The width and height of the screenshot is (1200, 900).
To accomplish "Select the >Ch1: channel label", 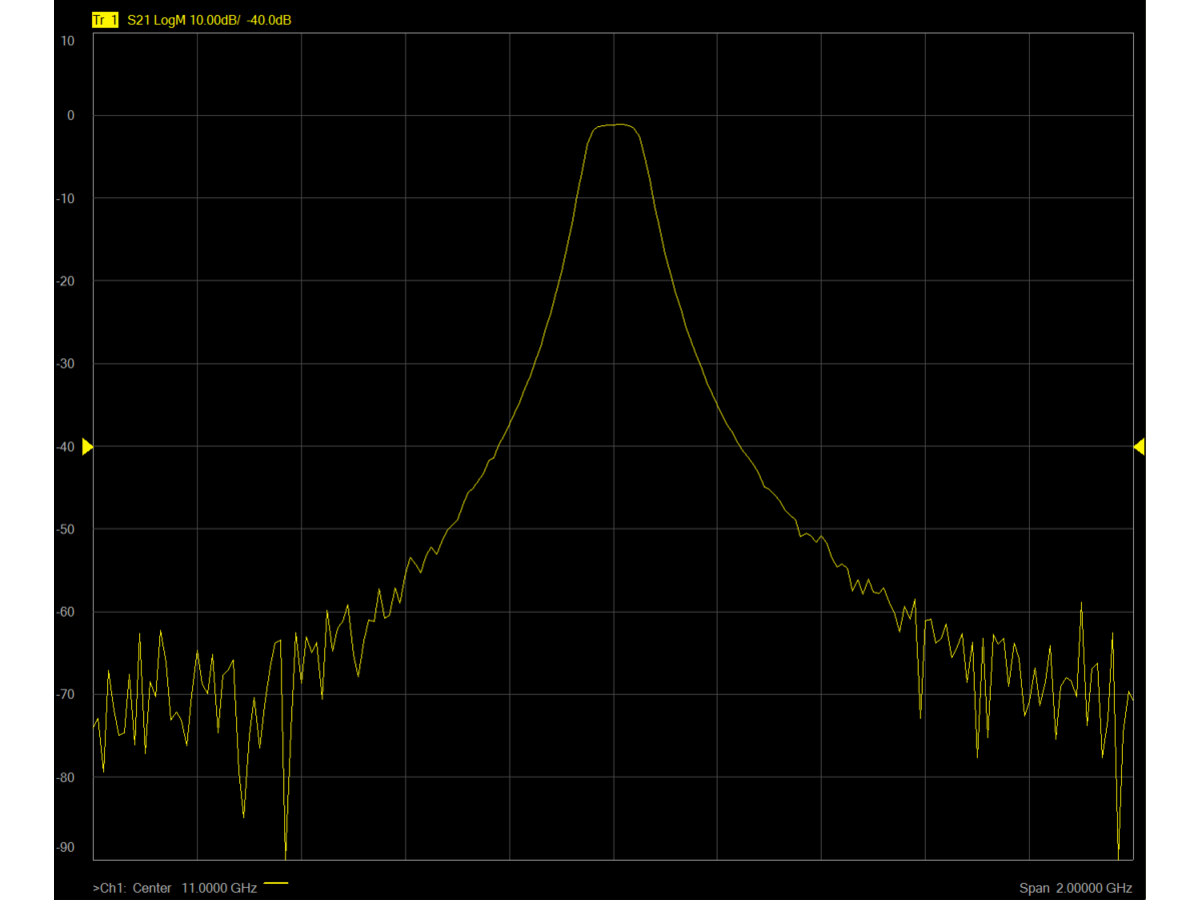I will coord(109,888).
